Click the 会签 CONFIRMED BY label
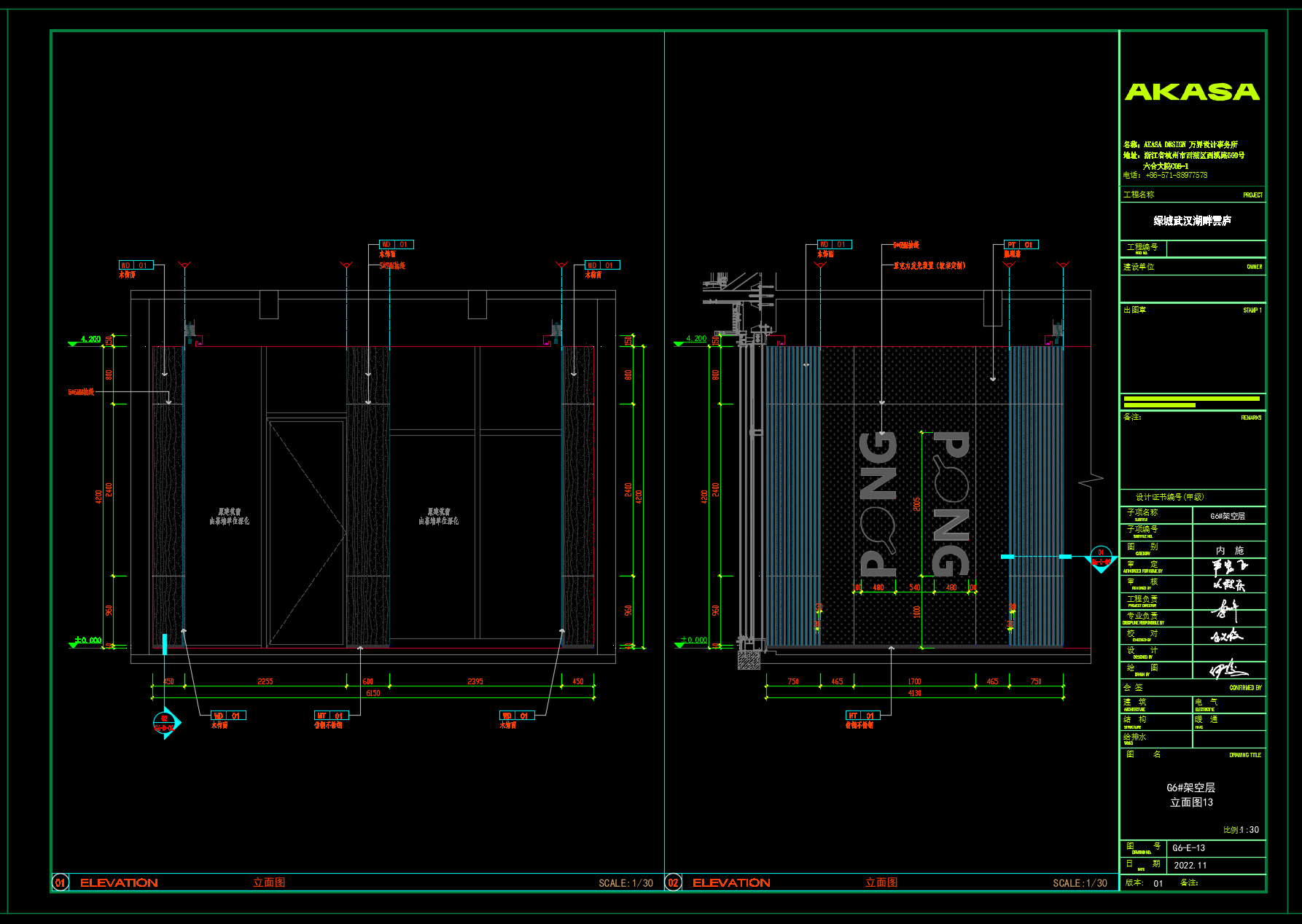 [x=1193, y=687]
